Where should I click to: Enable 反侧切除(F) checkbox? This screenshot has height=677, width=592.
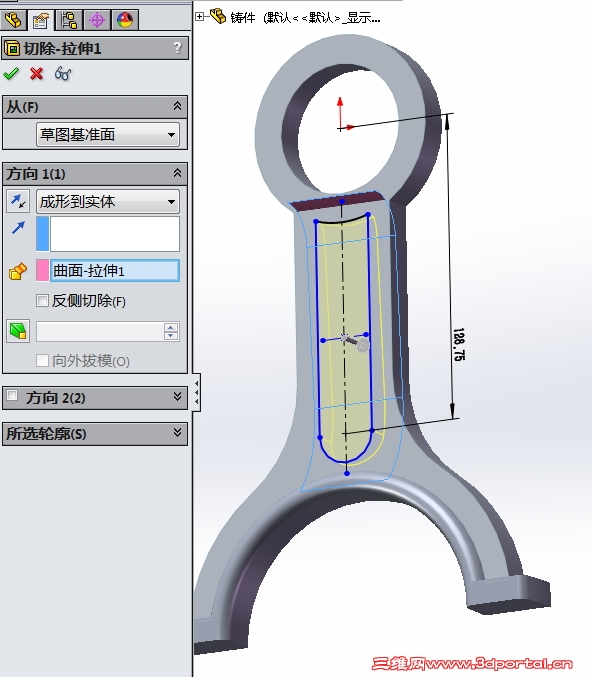pos(42,301)
